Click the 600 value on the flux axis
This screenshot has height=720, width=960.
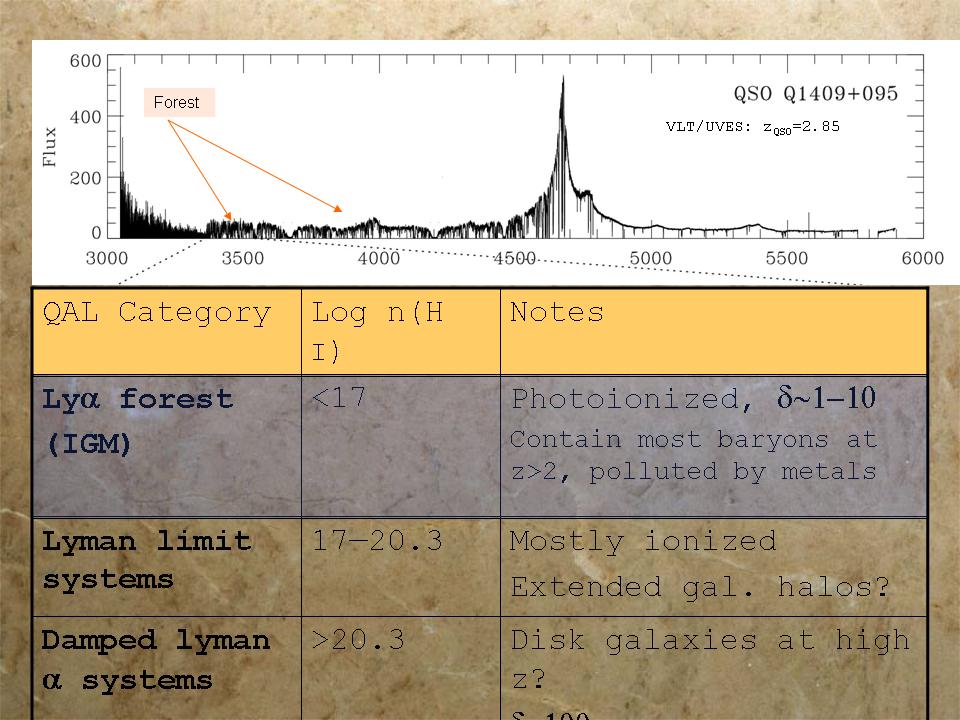[x=85, y=62]
